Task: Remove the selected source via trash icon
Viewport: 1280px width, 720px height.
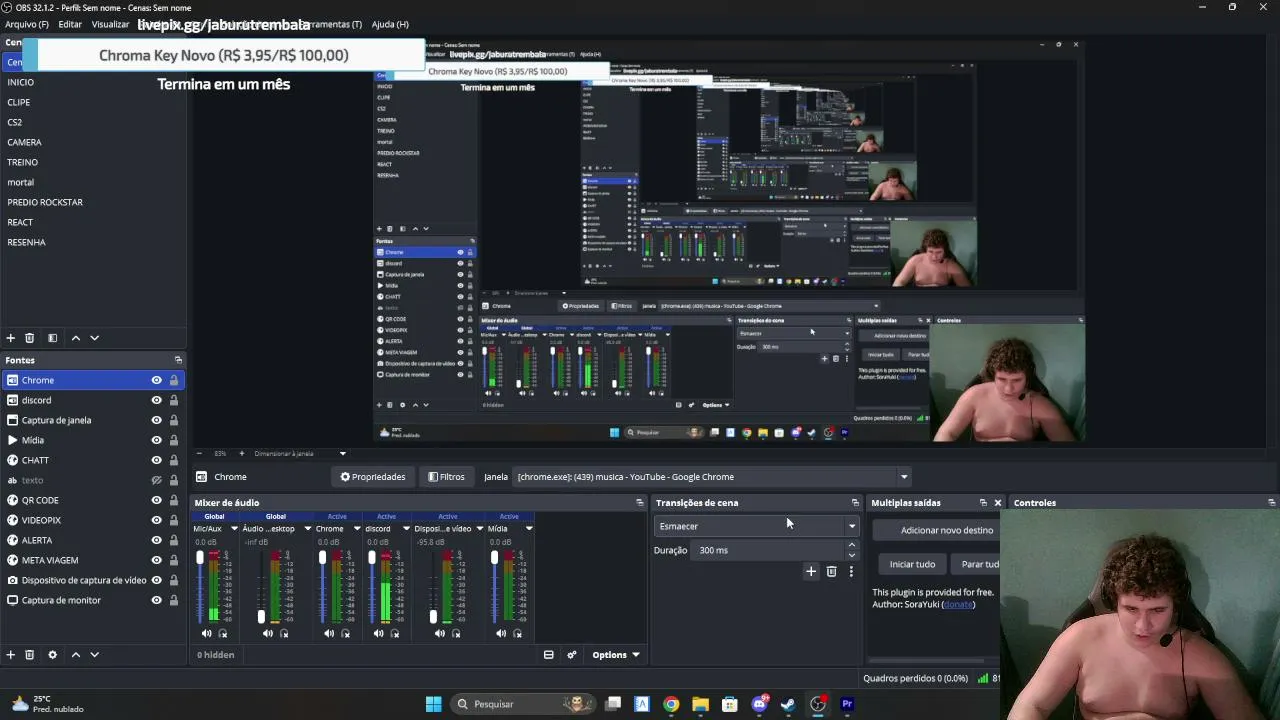Action: click(x=30, y=655)
